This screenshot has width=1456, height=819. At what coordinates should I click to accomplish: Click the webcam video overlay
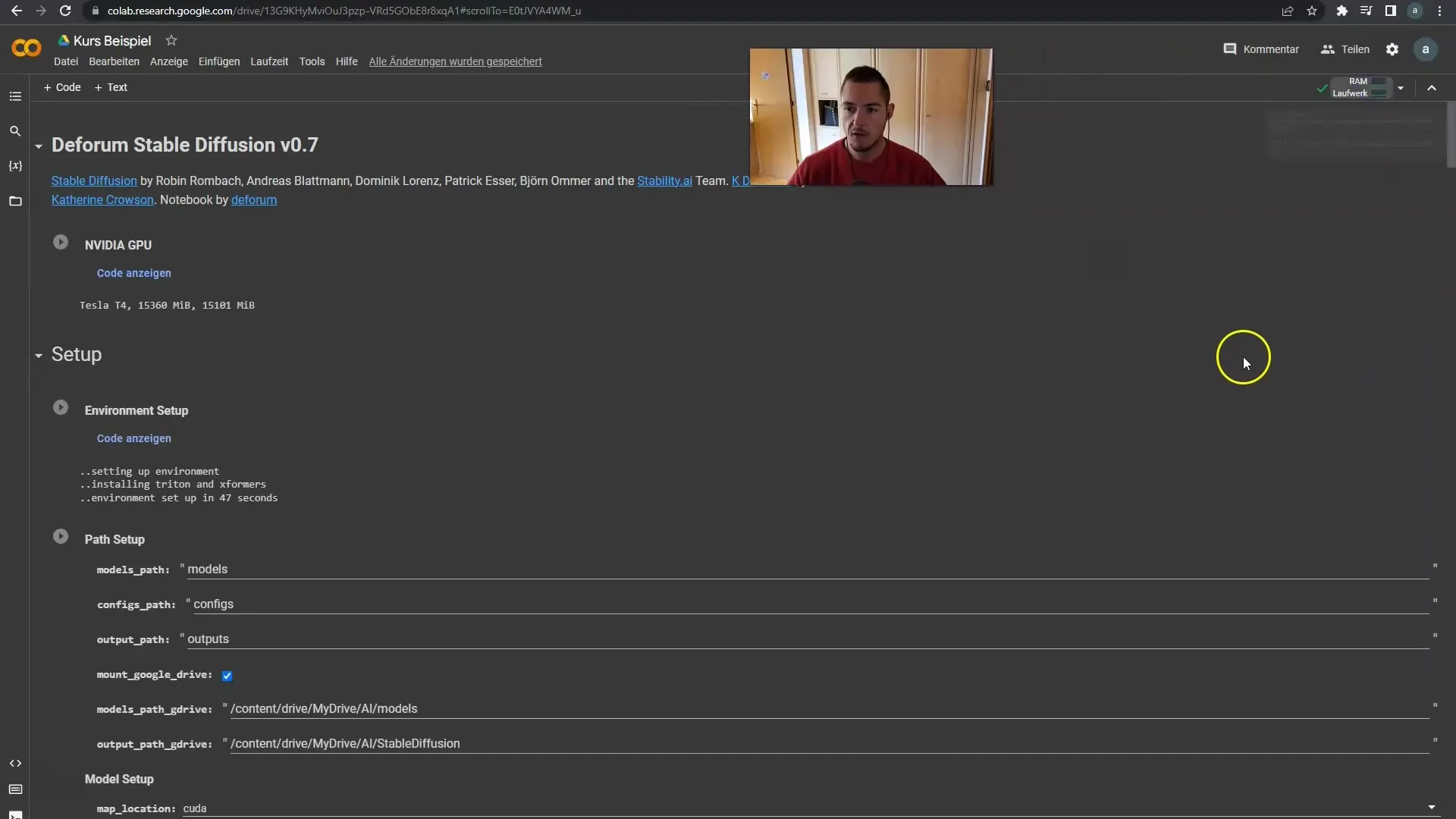coord(871,117)
